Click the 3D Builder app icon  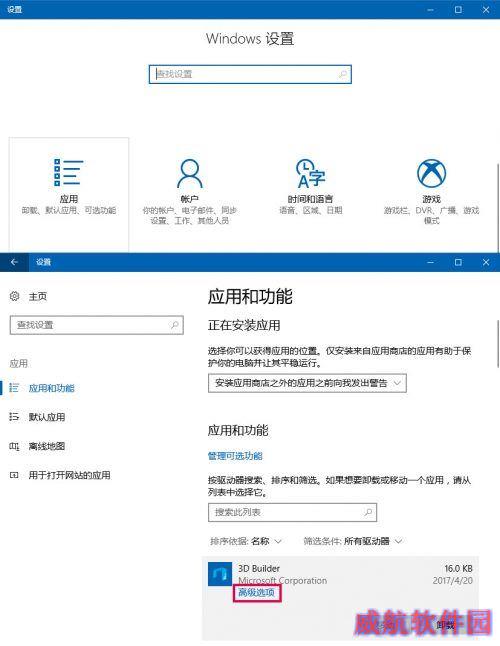click(220, 574)
